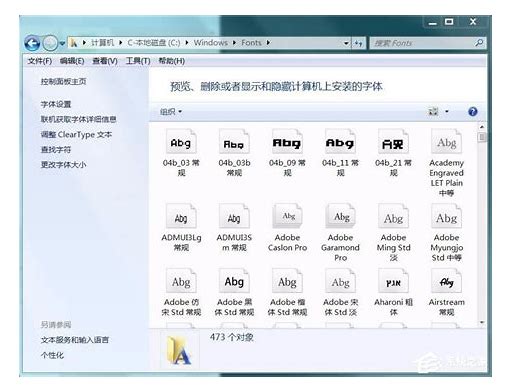Select the Adobe Garamond Pro font icon
The width and height of the screenshot is (512, 392).
click(340, 216)
